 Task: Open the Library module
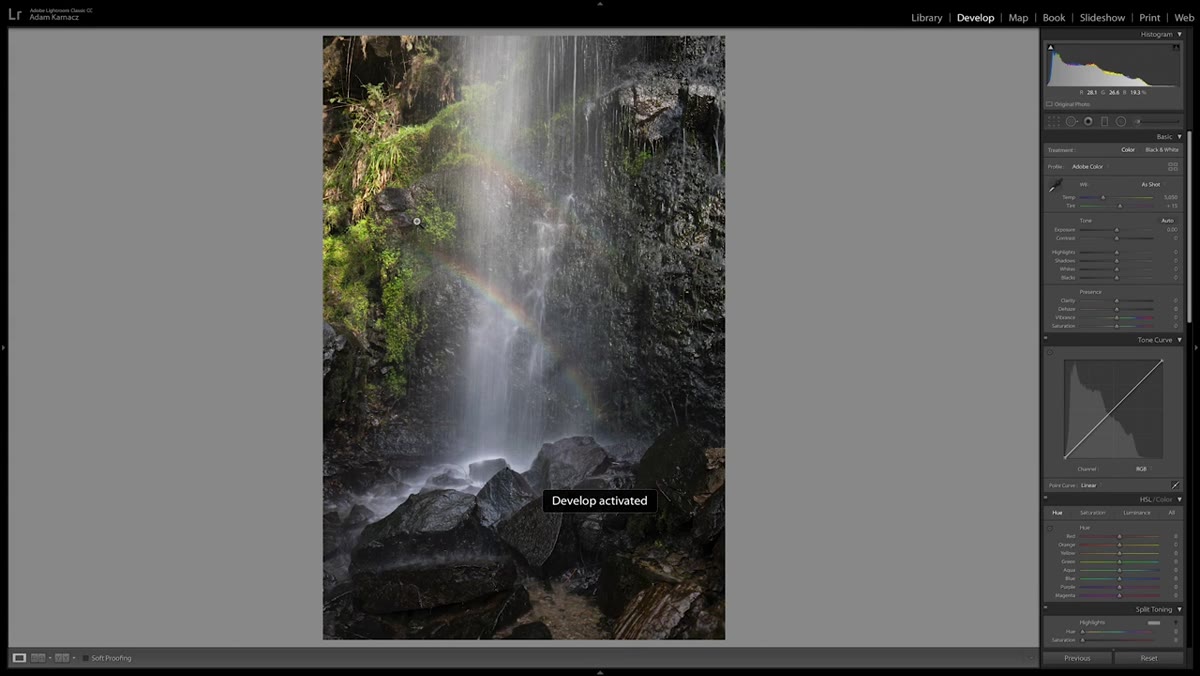coord(927,18)
